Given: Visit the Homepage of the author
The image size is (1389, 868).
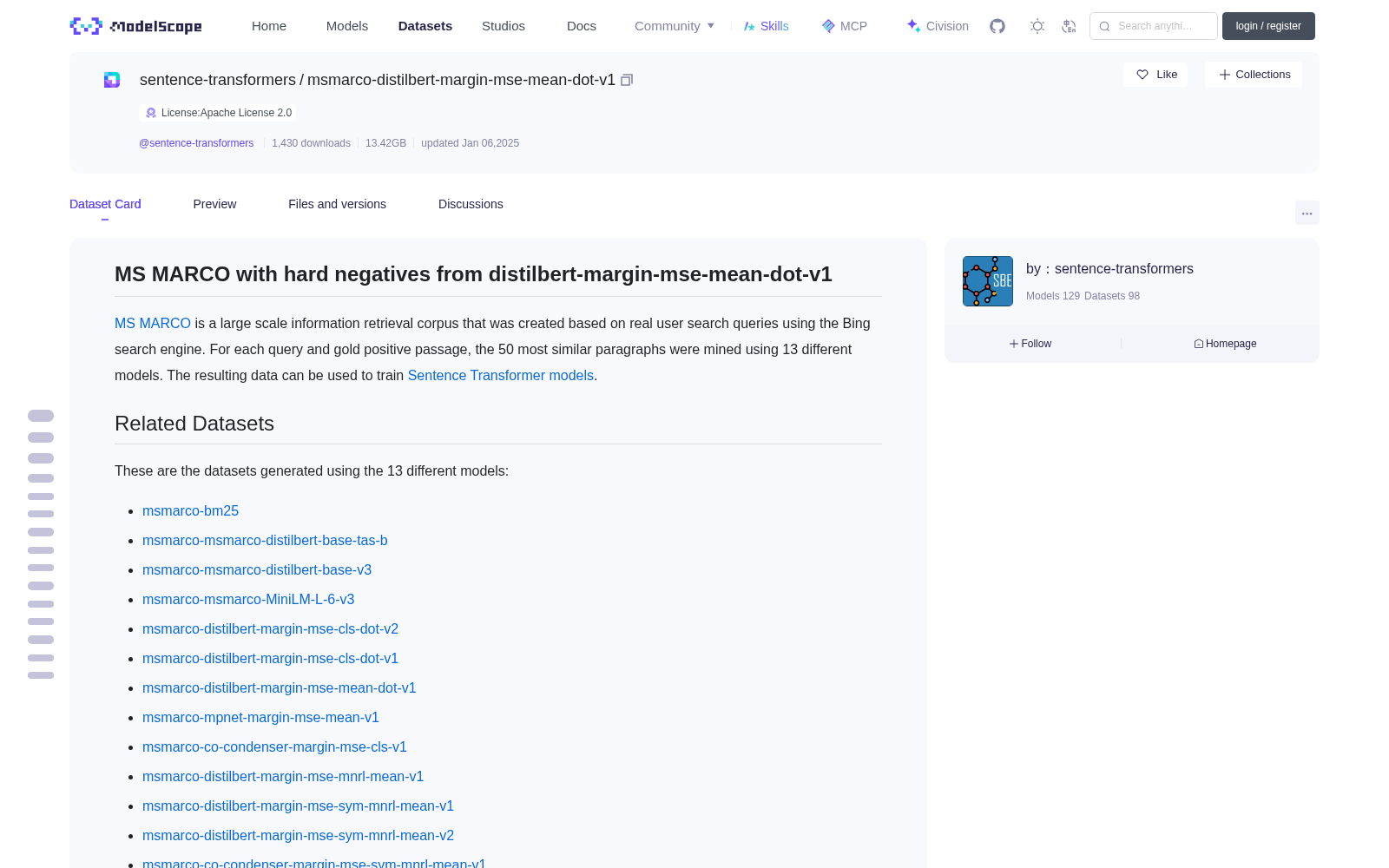Looking at the screenshot, I should 1225,344.
